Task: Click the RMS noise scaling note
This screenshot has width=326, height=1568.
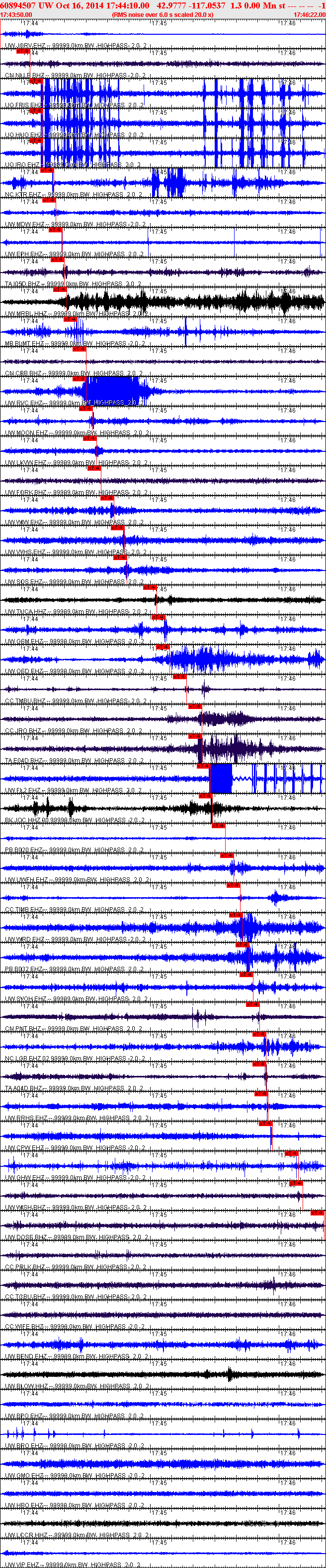Action: coord(163,14)
